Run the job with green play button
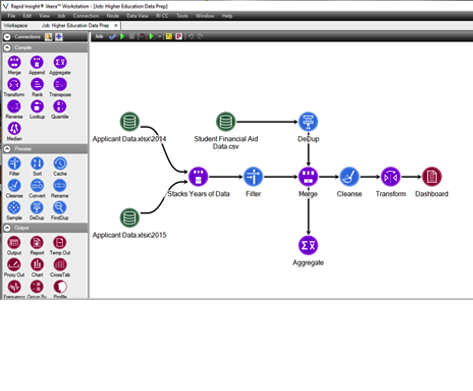This screenshot has width=473, height=391. (x=122, y=36)
